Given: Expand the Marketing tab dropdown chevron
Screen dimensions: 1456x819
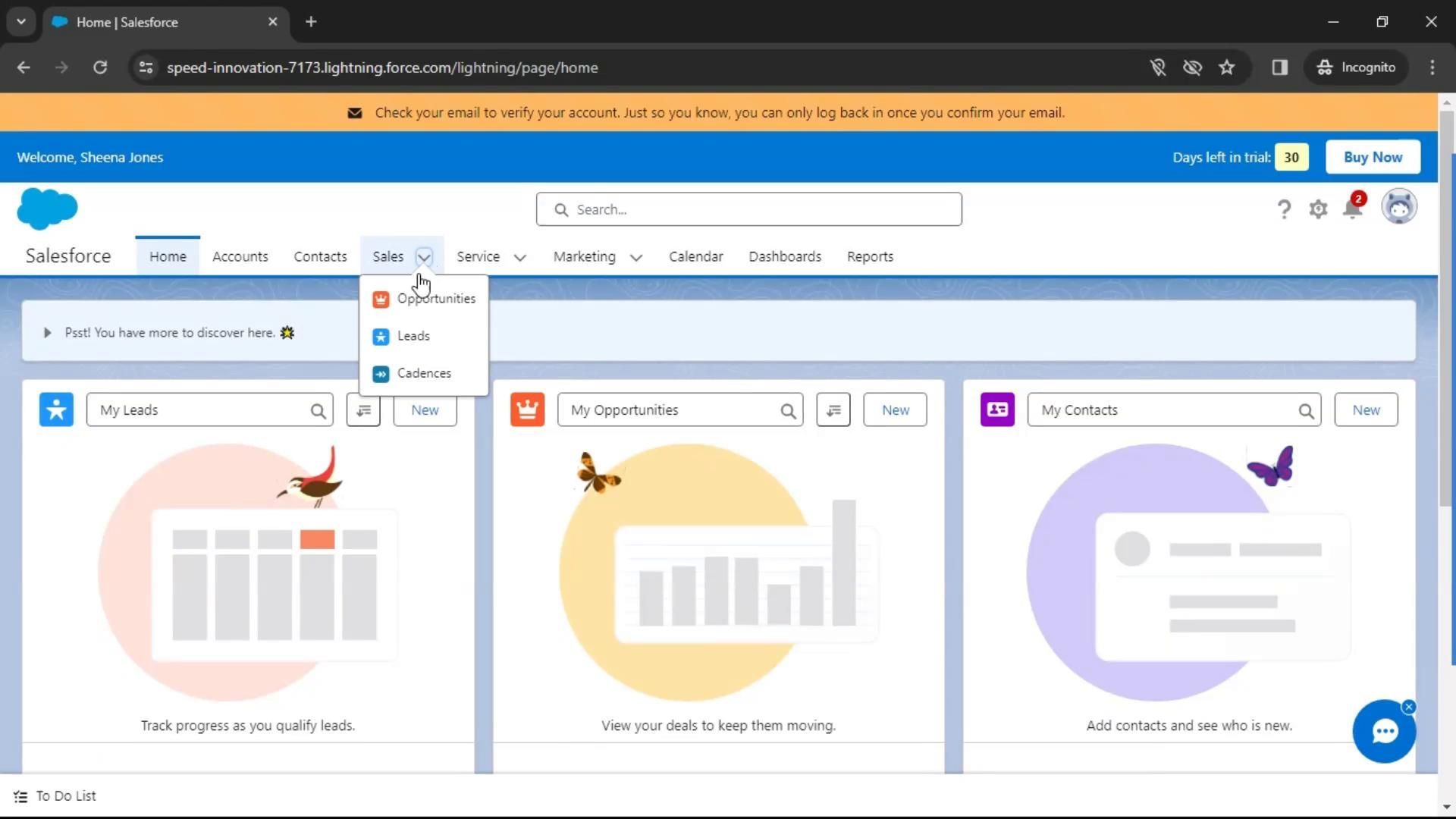Looking at the screenshot, I should coord(635,258).
